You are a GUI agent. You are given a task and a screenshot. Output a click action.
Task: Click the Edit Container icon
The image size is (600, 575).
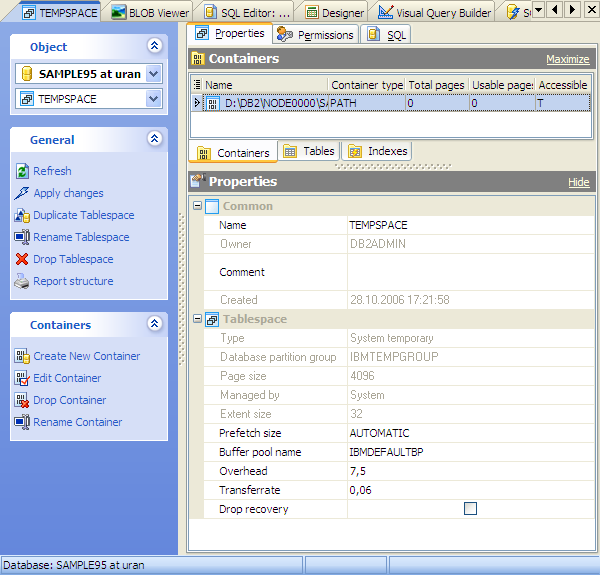coord(23,378)
